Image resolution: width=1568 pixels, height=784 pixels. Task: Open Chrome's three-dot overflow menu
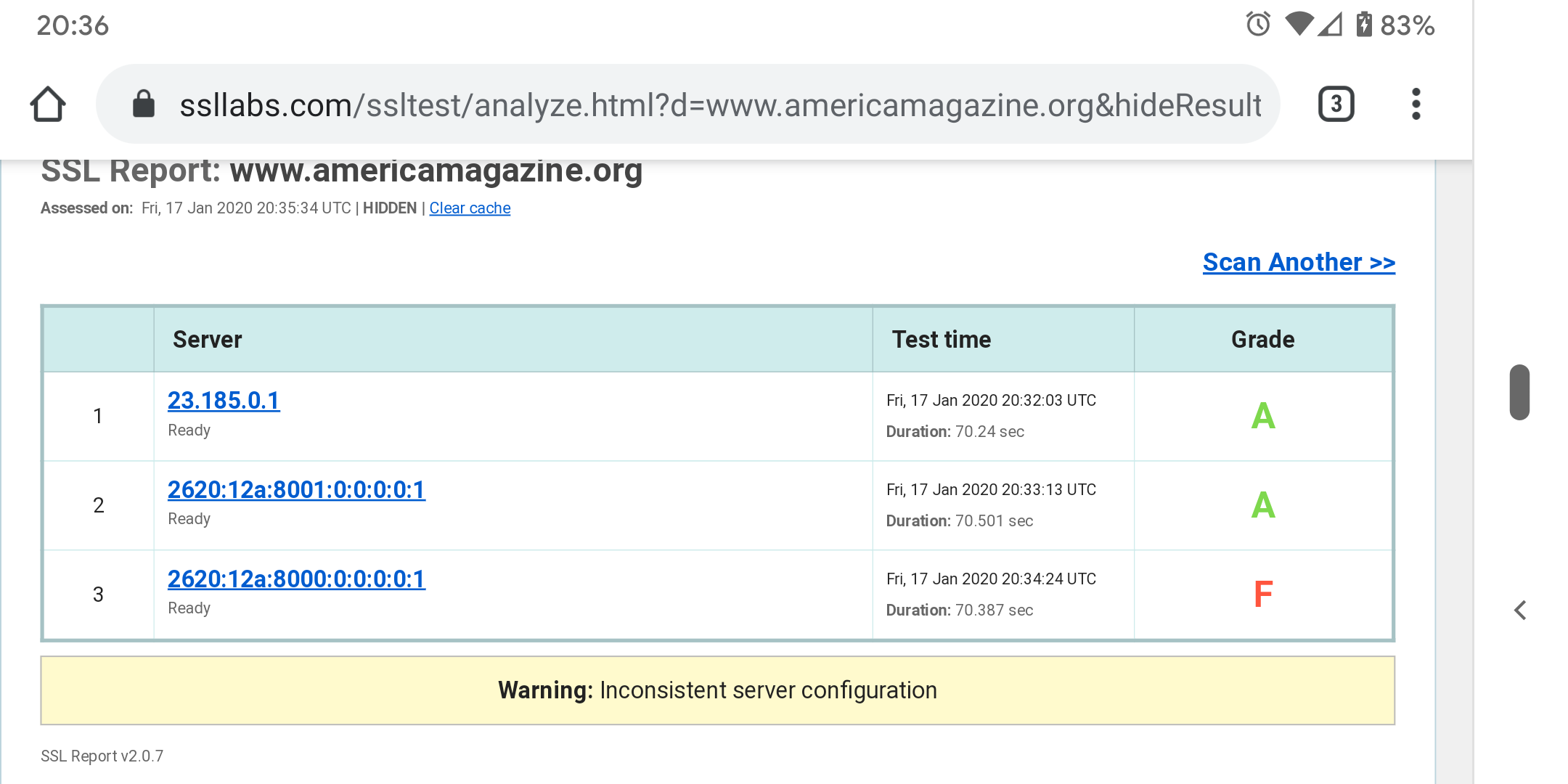pos(1416,104)
